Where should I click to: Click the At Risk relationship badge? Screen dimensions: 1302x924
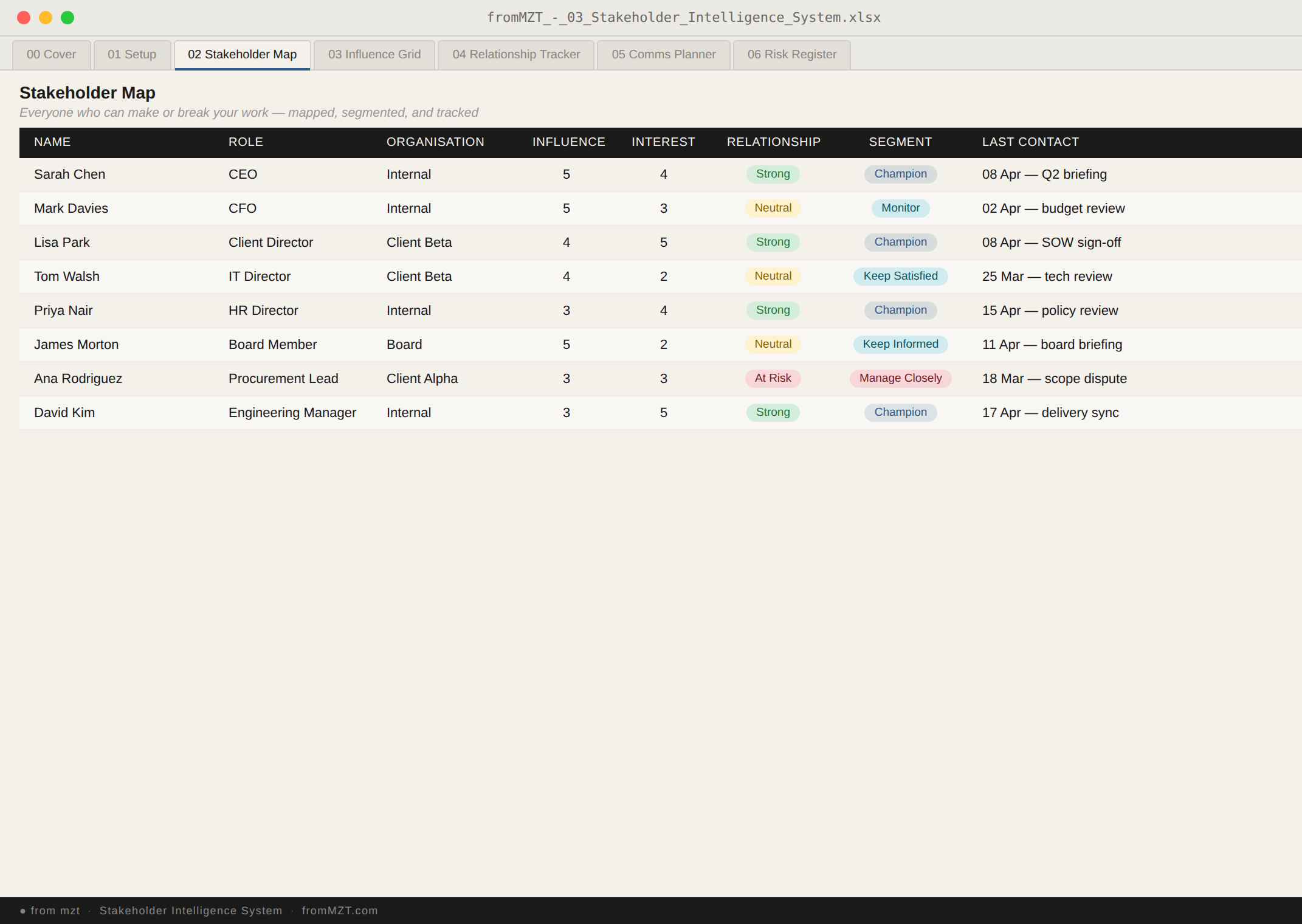coord(773,378)
